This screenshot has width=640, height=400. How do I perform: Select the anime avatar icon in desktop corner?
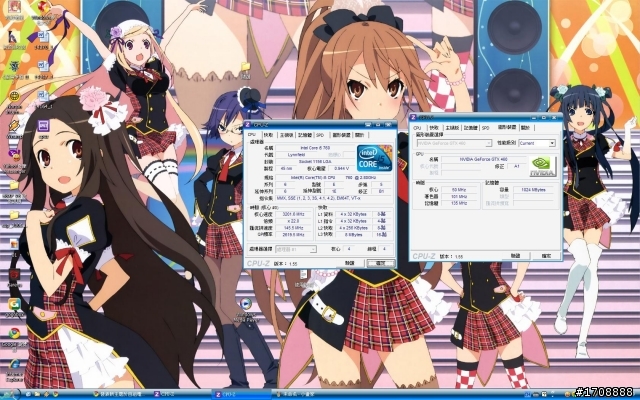point(13,7)
